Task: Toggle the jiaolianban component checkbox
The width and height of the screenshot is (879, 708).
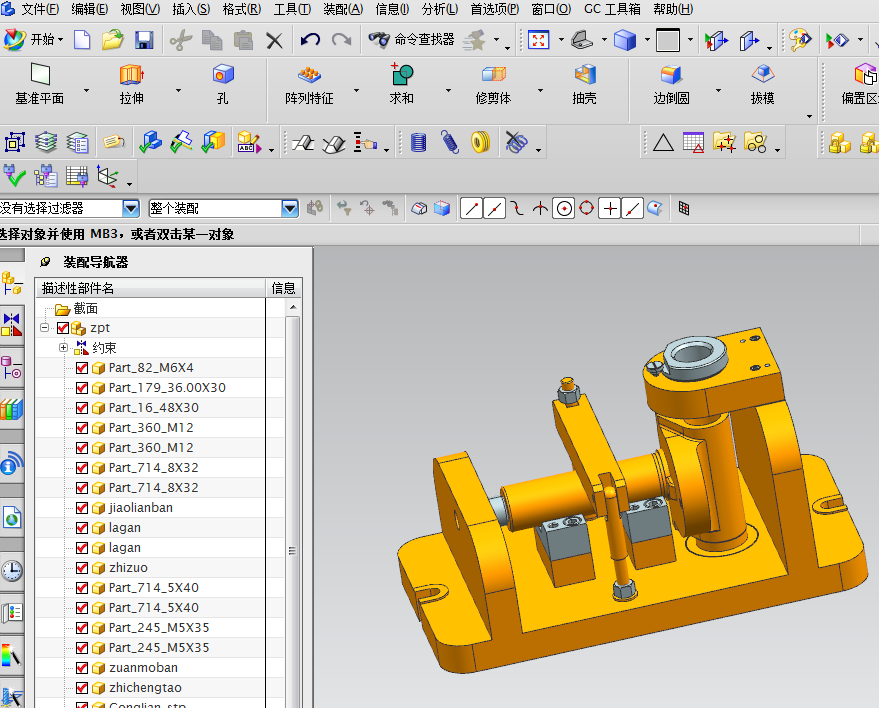Action: [x=82, y=508]
